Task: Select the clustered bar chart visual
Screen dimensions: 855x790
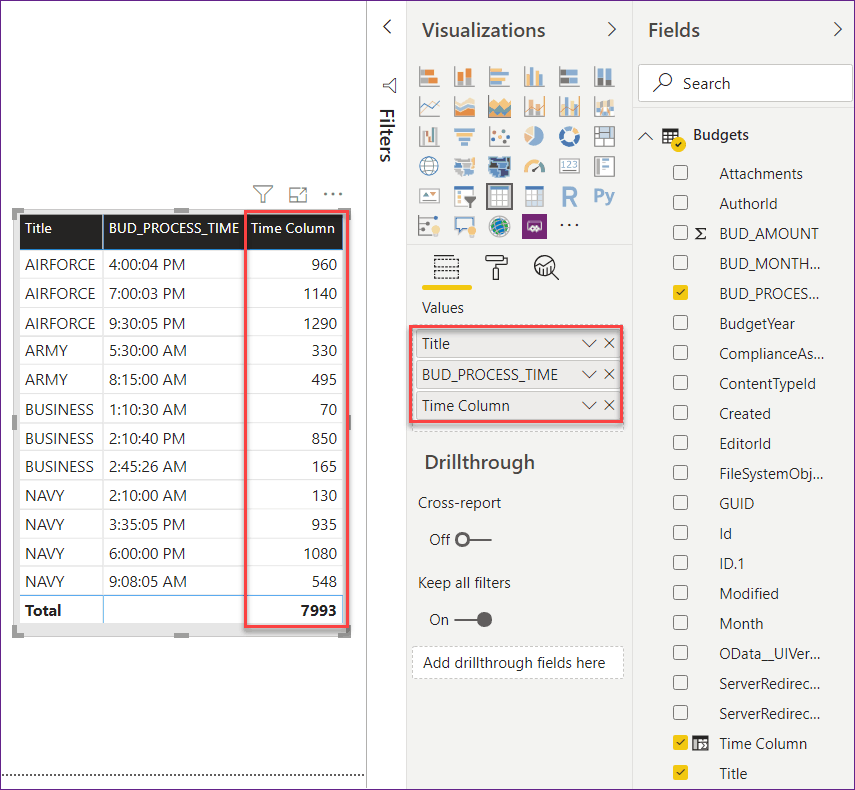Action: pyautogui.click(x=499, y=77)
